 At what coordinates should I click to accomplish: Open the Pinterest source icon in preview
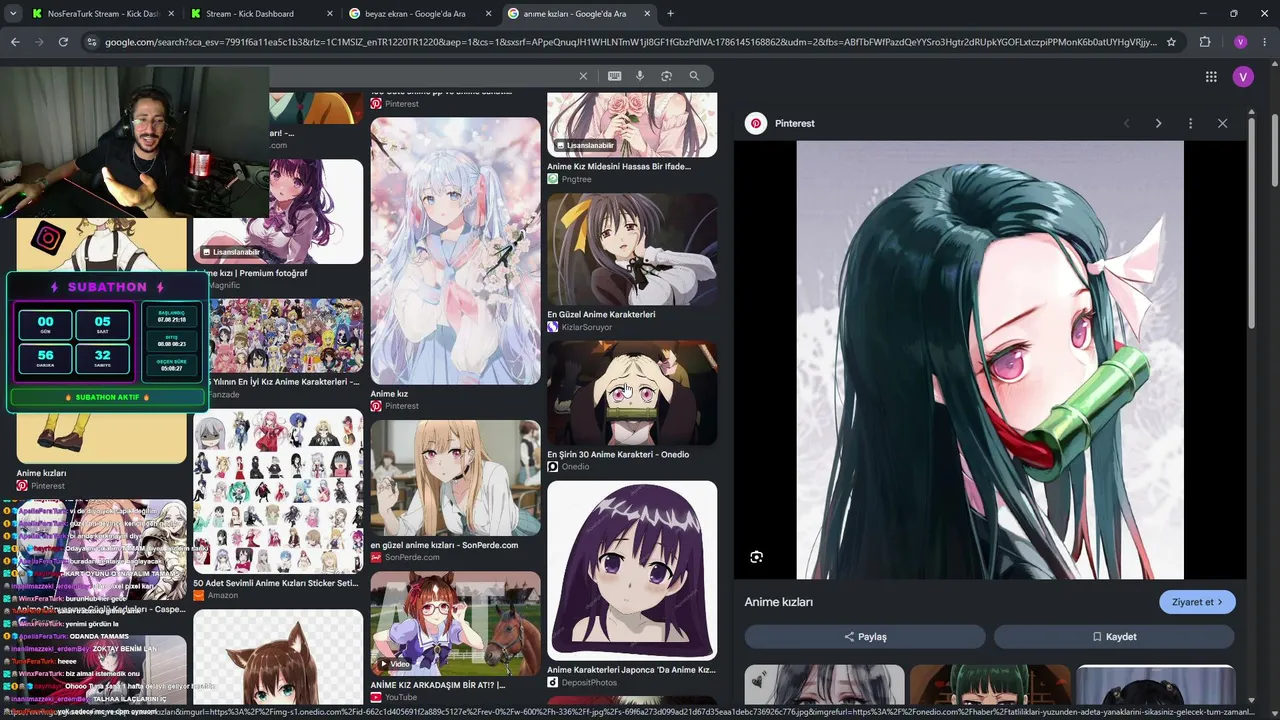click(756, 123)
